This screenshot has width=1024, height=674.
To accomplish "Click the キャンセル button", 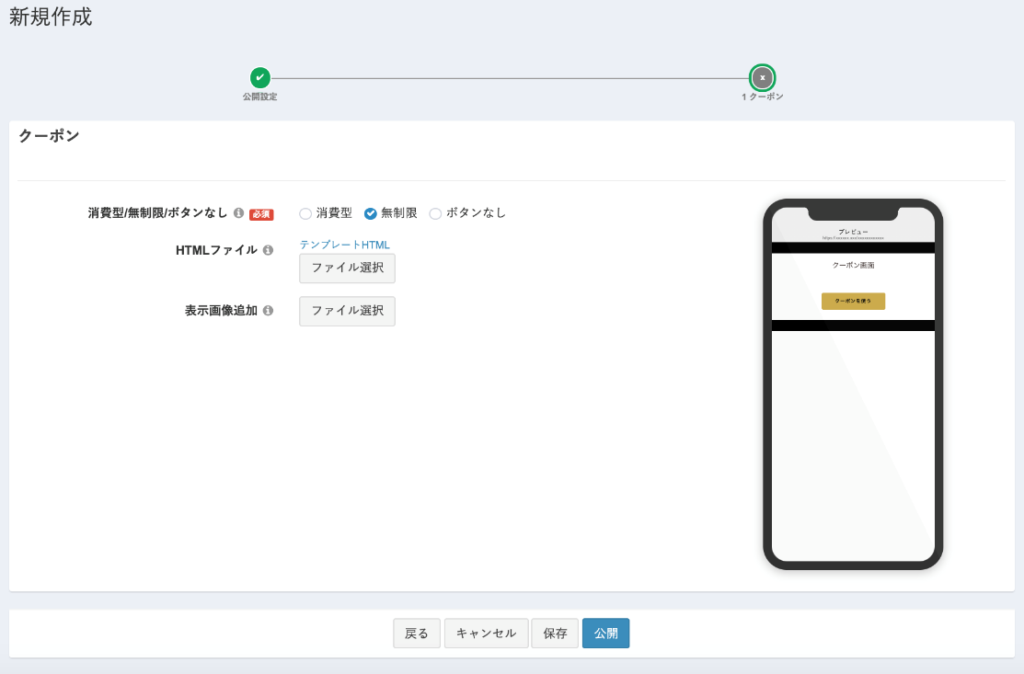I will pyautogui.click(x=486, y=633).
